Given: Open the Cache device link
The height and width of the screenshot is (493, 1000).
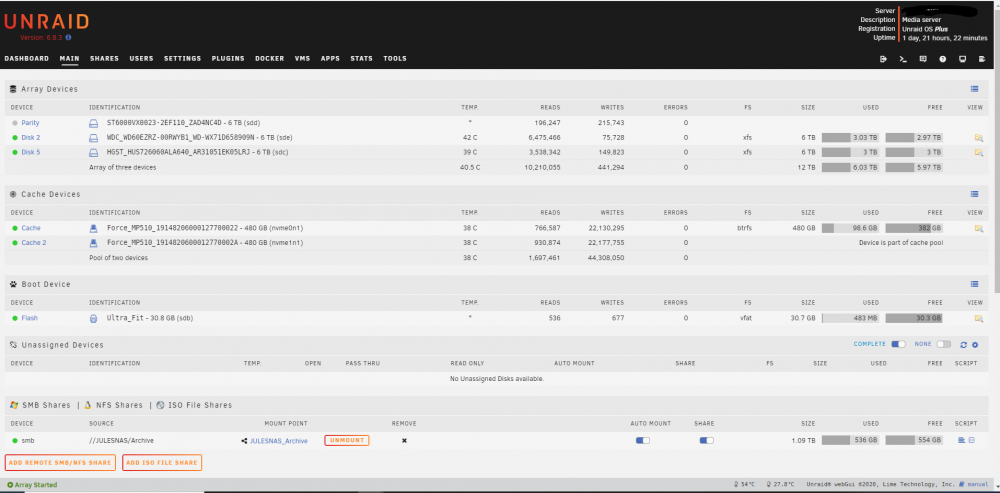Looking at the screenshot, I should coord(31,228).
